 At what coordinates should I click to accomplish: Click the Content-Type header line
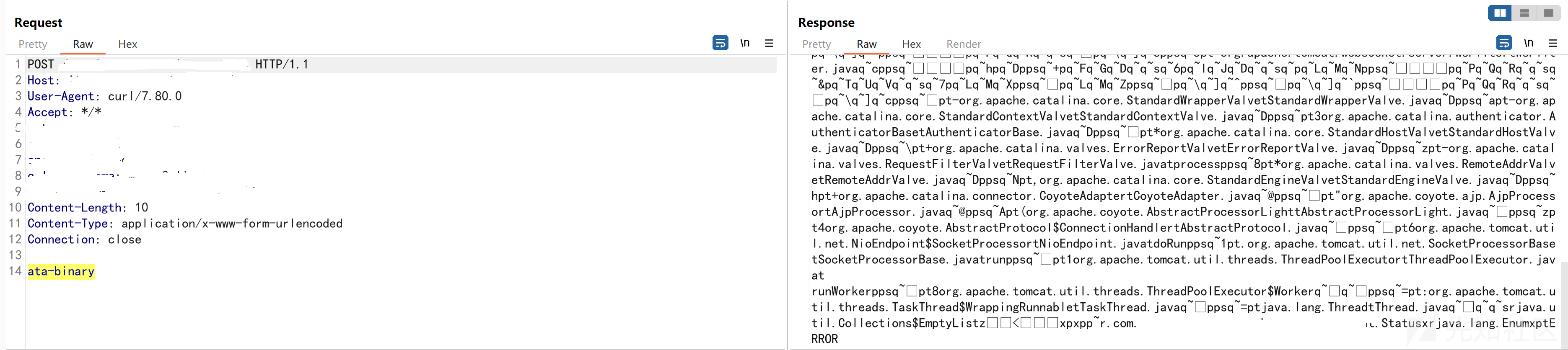point(185,224)
